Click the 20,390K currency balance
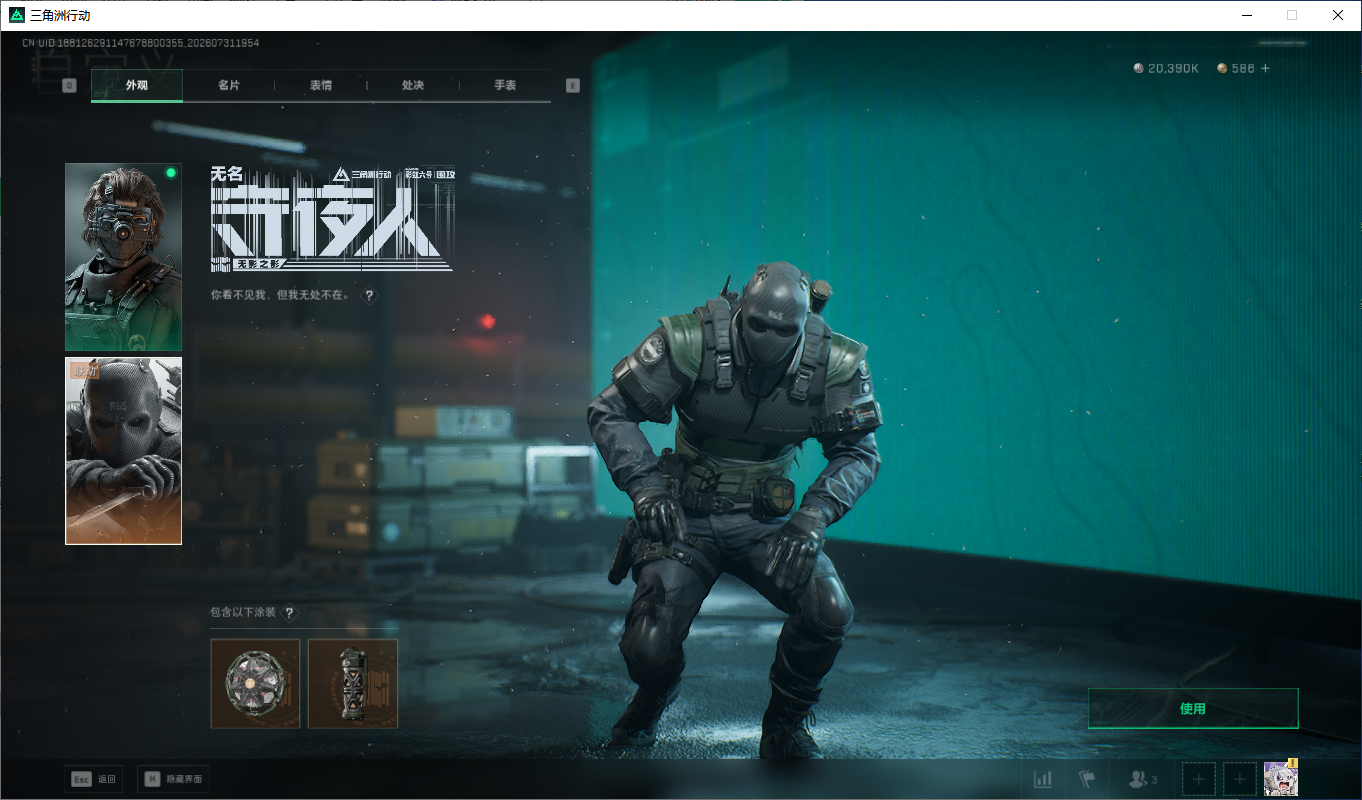This screenshot has height=800, width=1362. pyautogui.click(x=1166, y=69)
